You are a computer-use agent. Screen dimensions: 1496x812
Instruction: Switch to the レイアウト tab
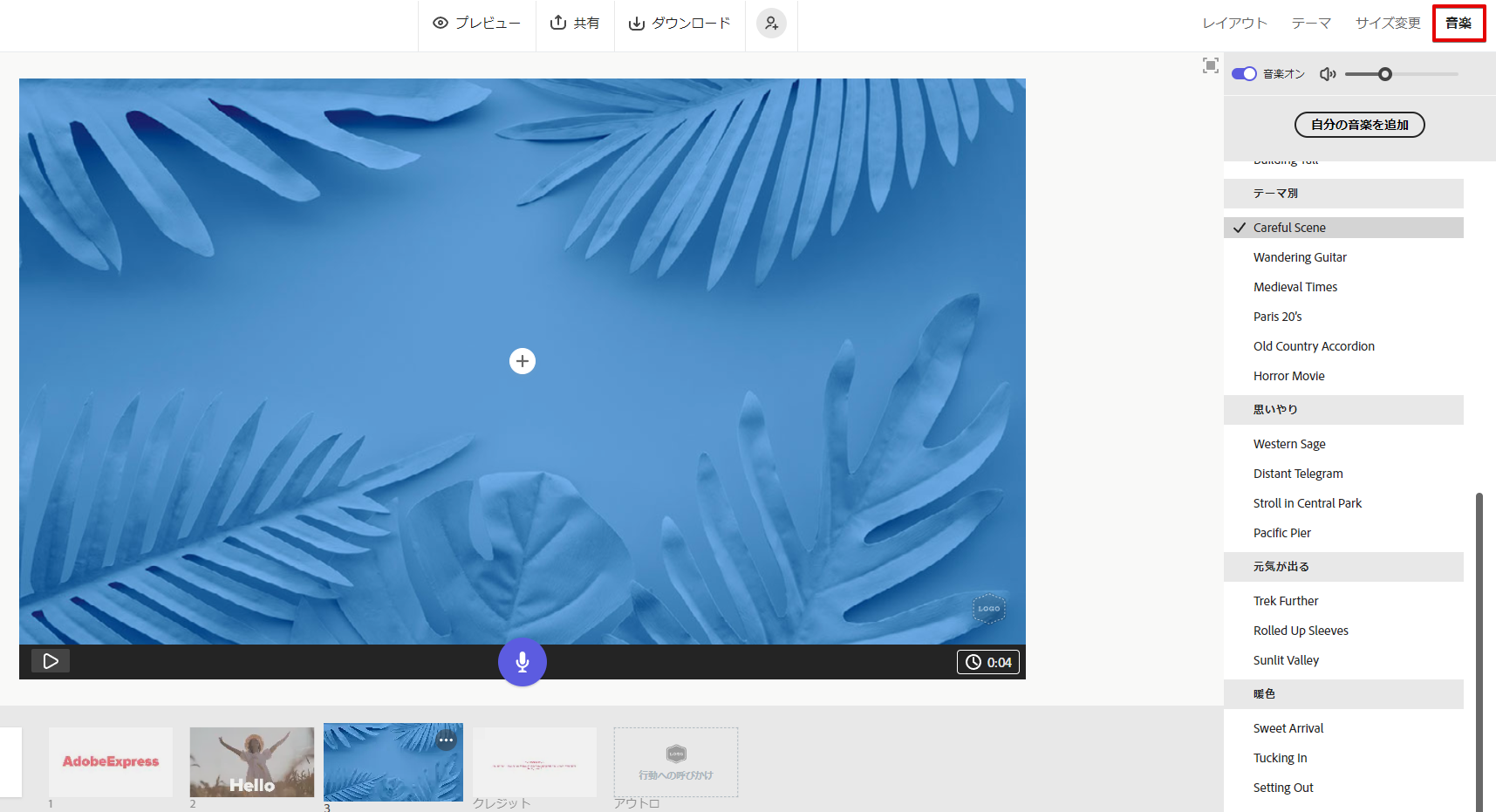coord(1233,23)
